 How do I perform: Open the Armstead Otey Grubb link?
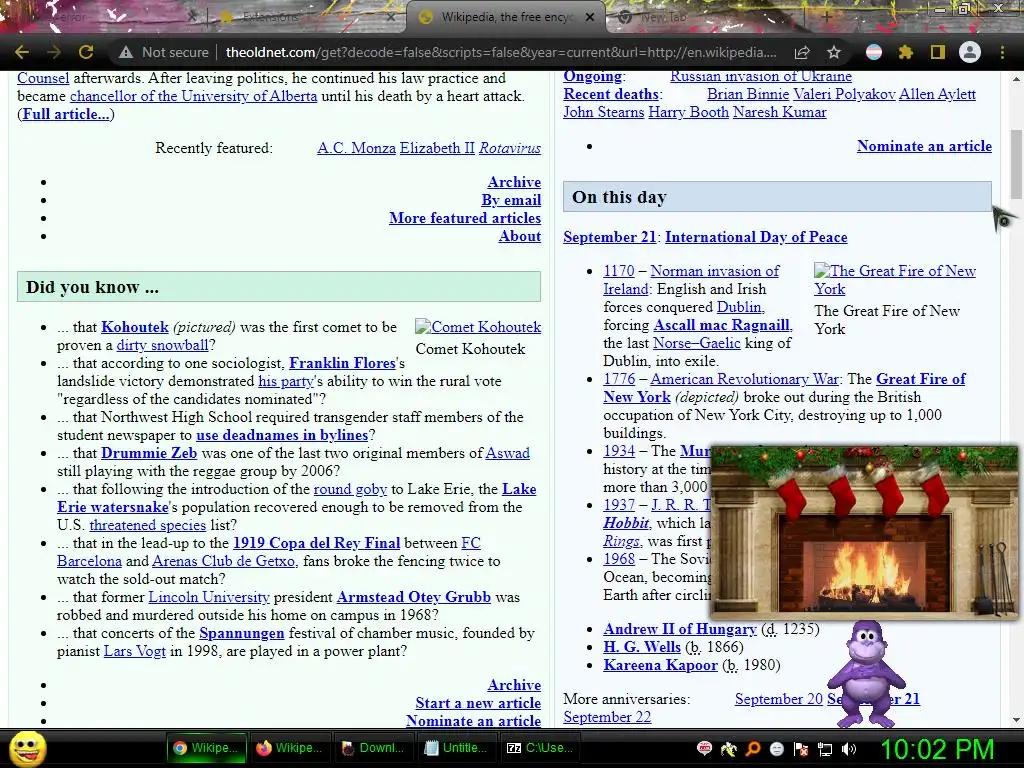click(413, 597)
